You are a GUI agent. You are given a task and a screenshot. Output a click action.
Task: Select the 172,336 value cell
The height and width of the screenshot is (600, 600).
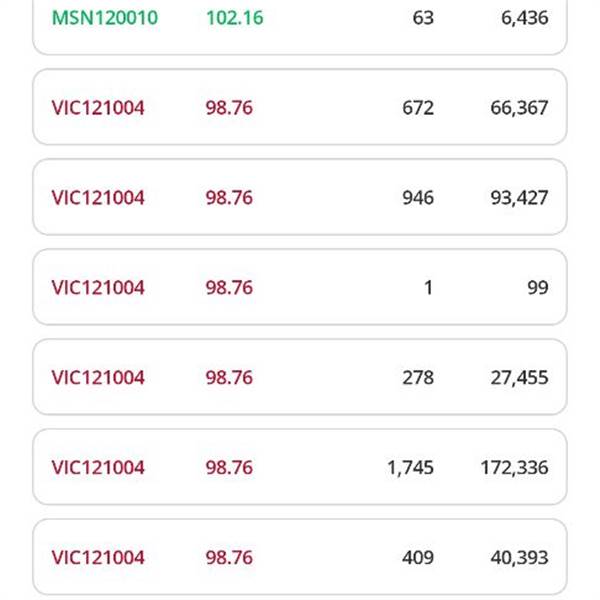(x=514, y=468)
